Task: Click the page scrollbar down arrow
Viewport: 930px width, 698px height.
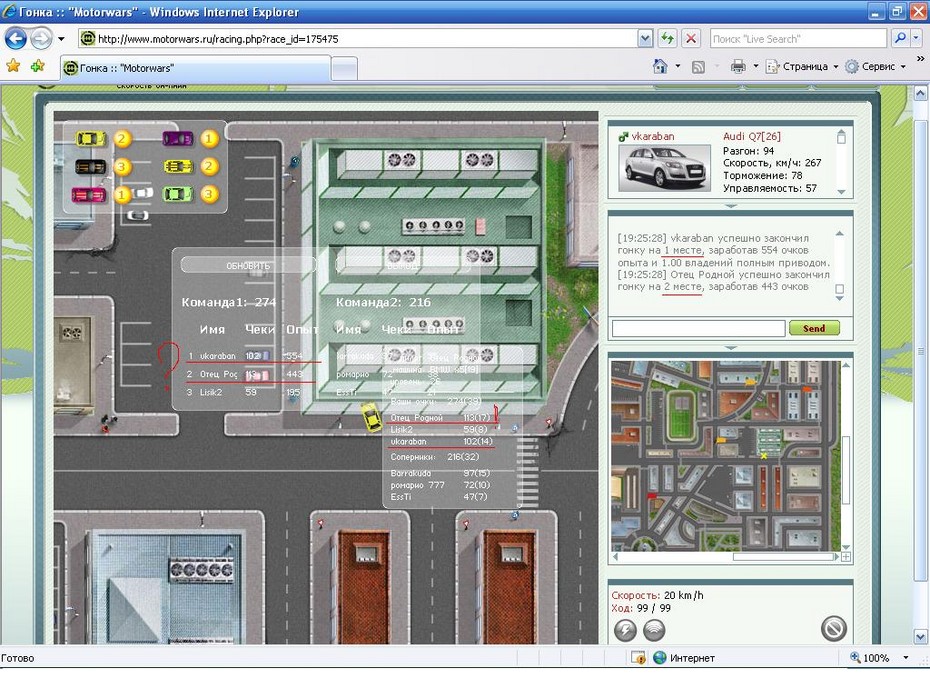Action: pos(920,637)
